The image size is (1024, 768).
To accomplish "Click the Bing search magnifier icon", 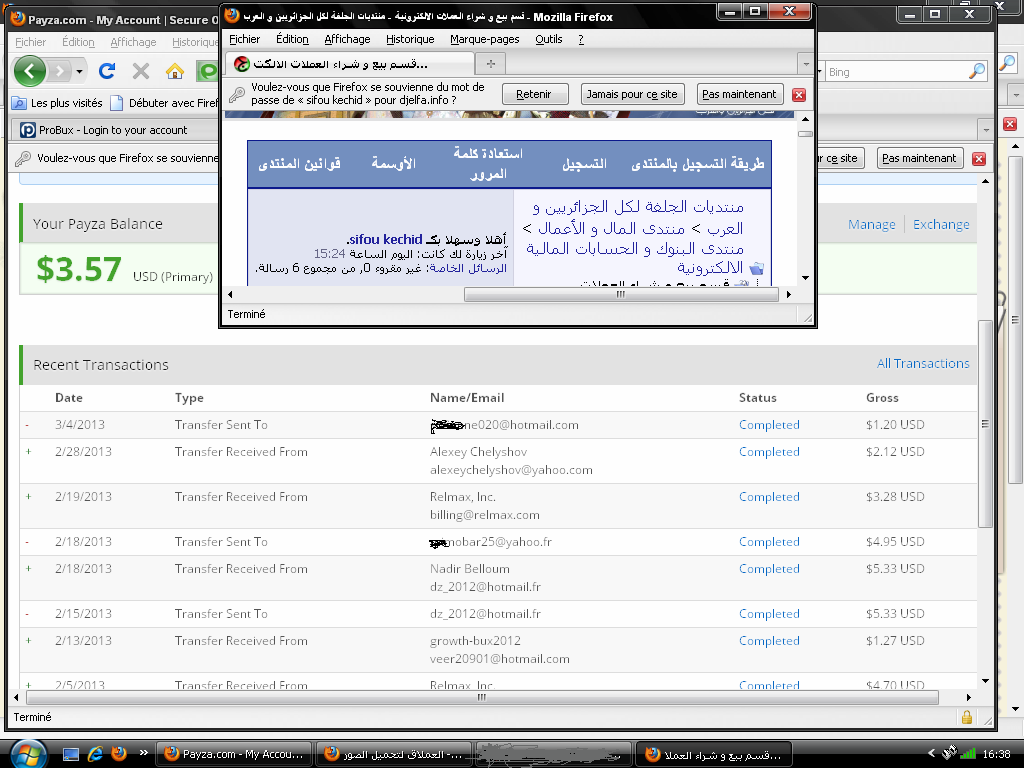I will pyautogui.click(x=976, y=71).
